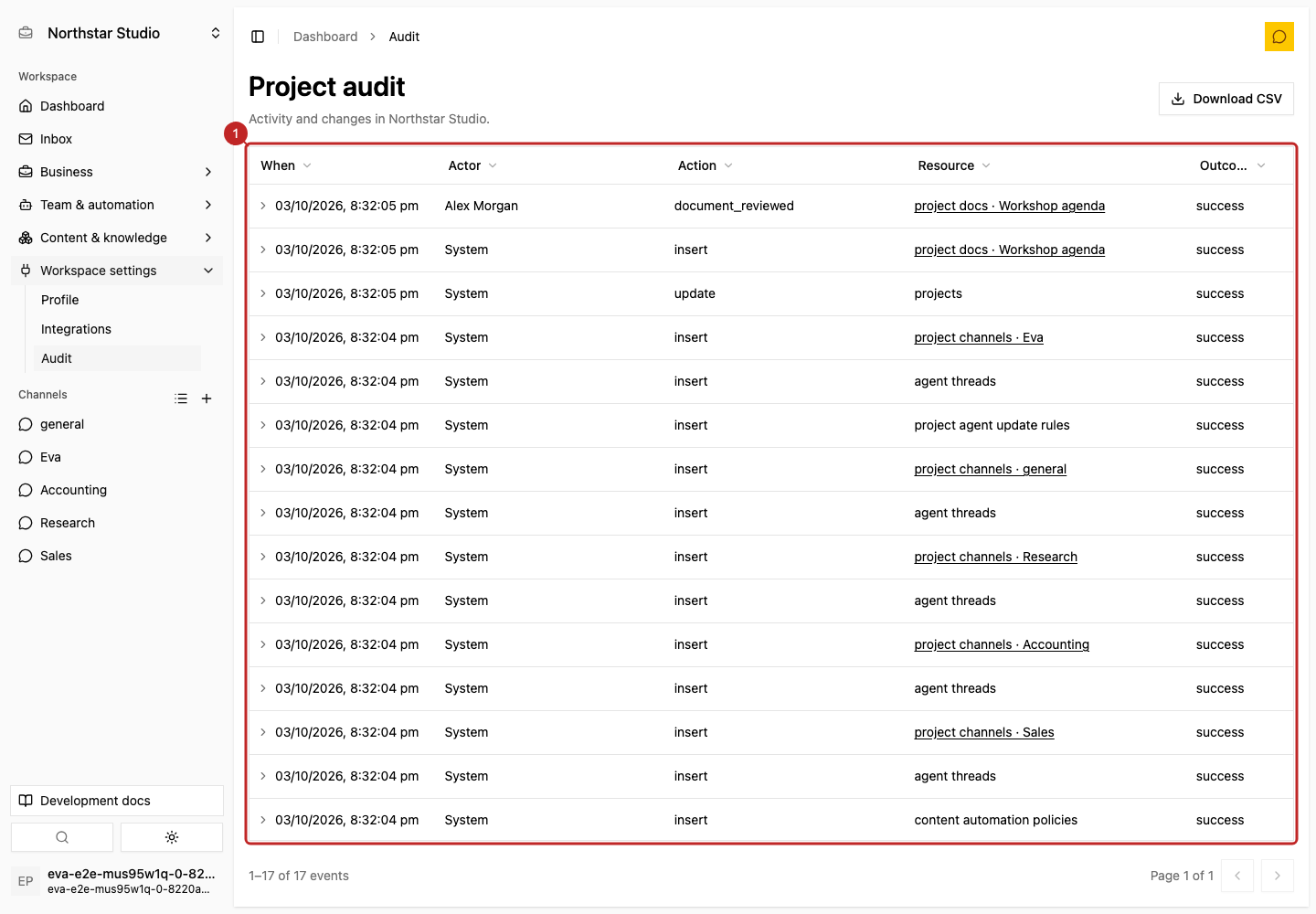Expand the content automation policies row
The width and height of the screenshot is (1316, 914).
click(263, 820)
